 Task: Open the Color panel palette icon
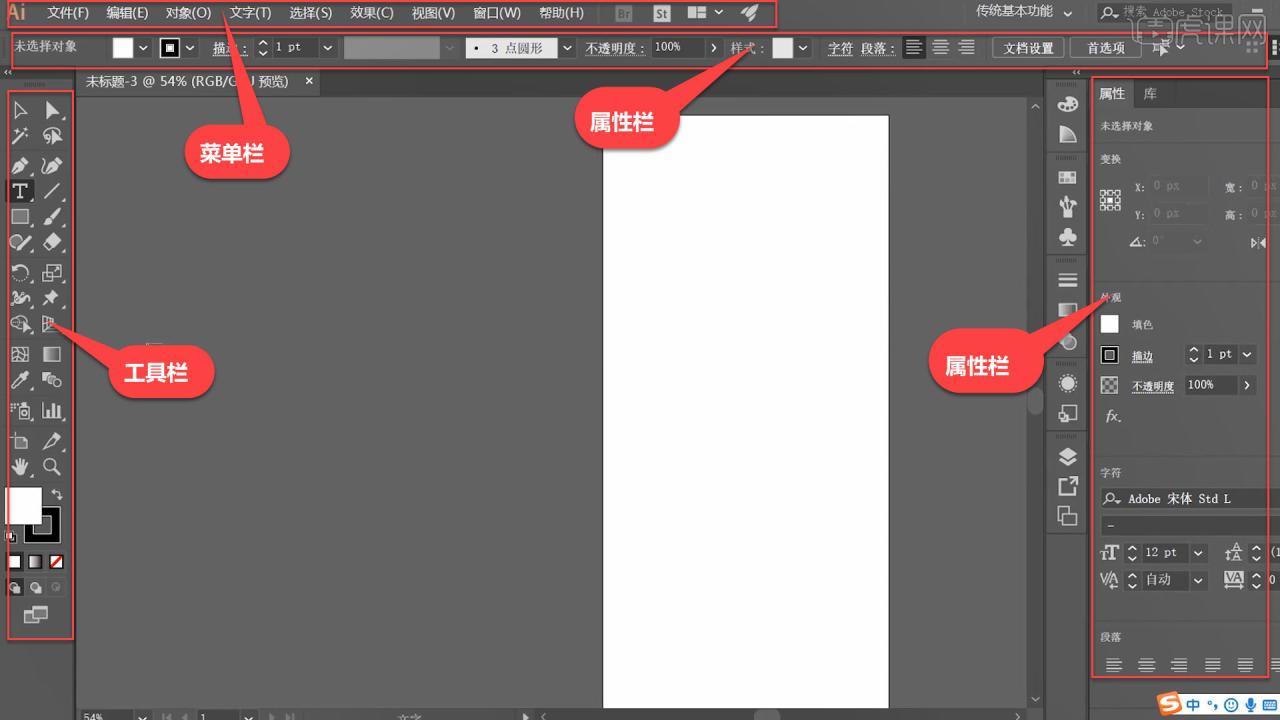tap(1068, 104)
